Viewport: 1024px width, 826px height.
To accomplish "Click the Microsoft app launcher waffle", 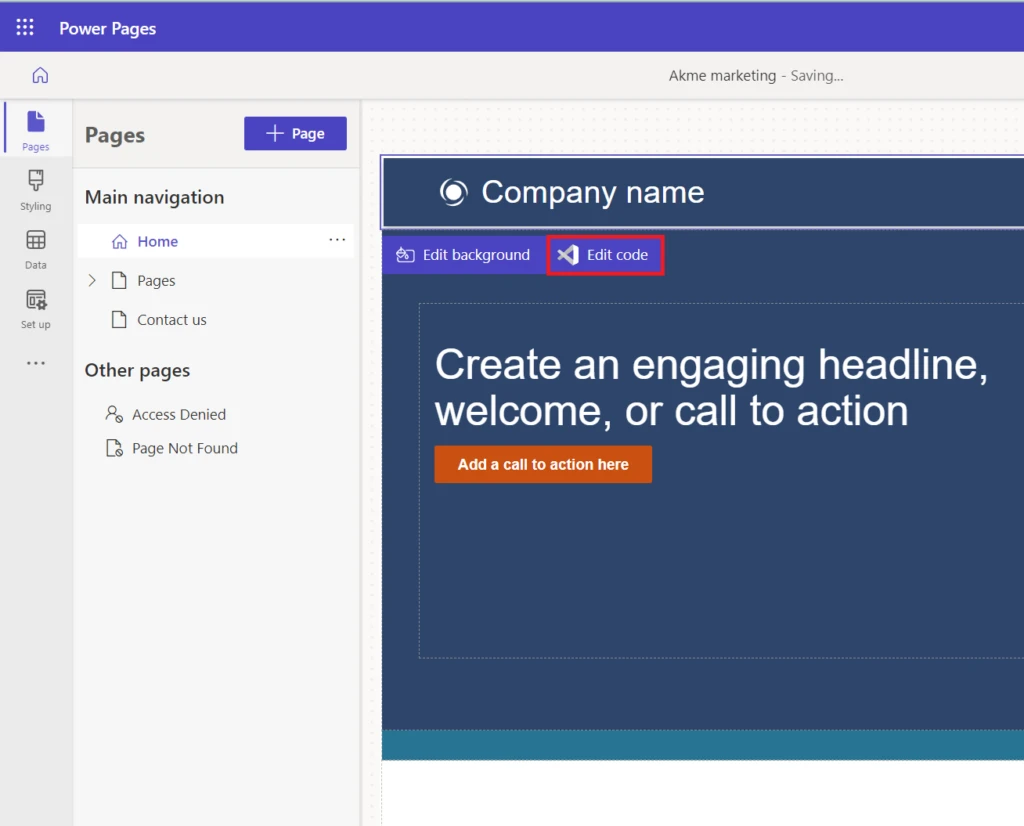I will pos(24,27).
